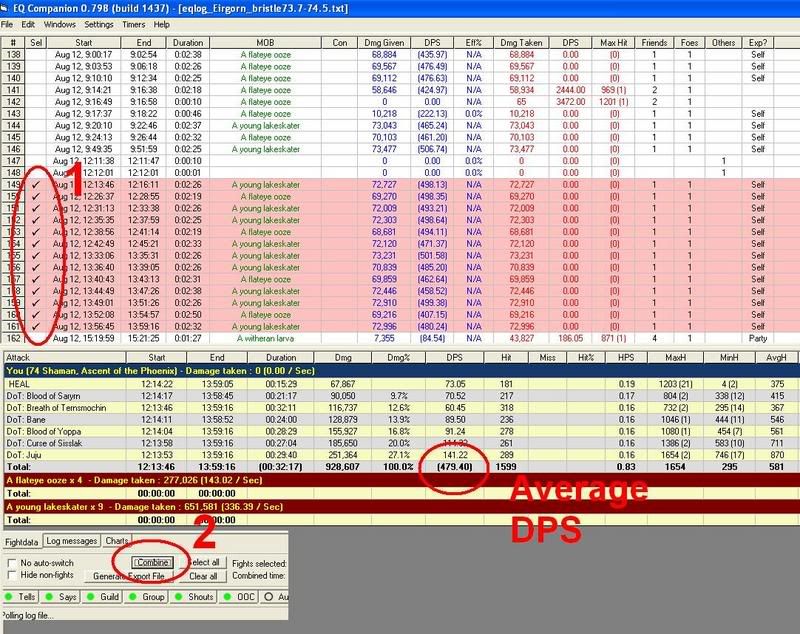Toggle the Tells channel filter
Screen dimensions: 800x634
click(20, 597)
